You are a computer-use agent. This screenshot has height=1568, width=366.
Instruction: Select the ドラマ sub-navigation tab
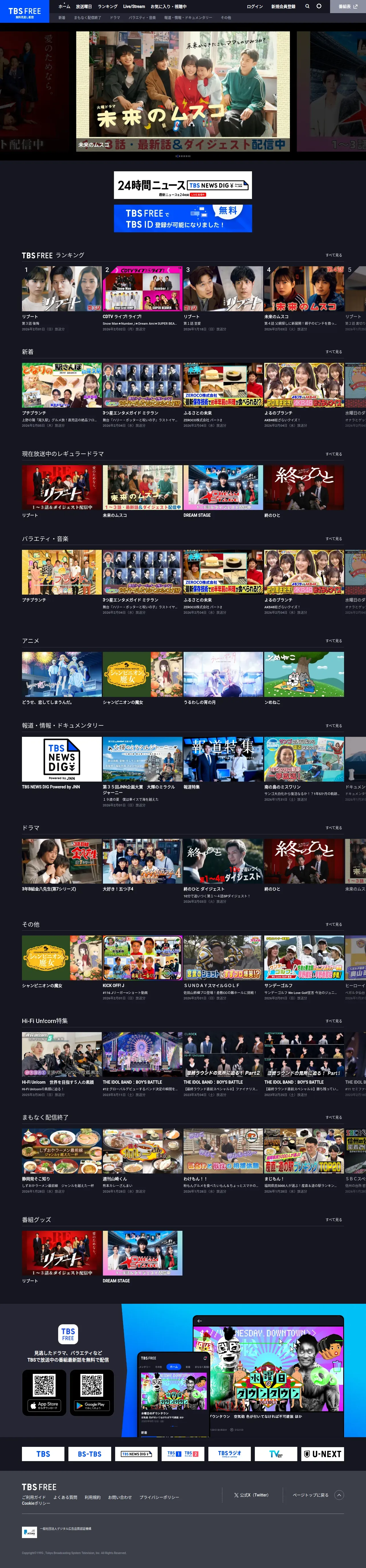coord(115,18)
